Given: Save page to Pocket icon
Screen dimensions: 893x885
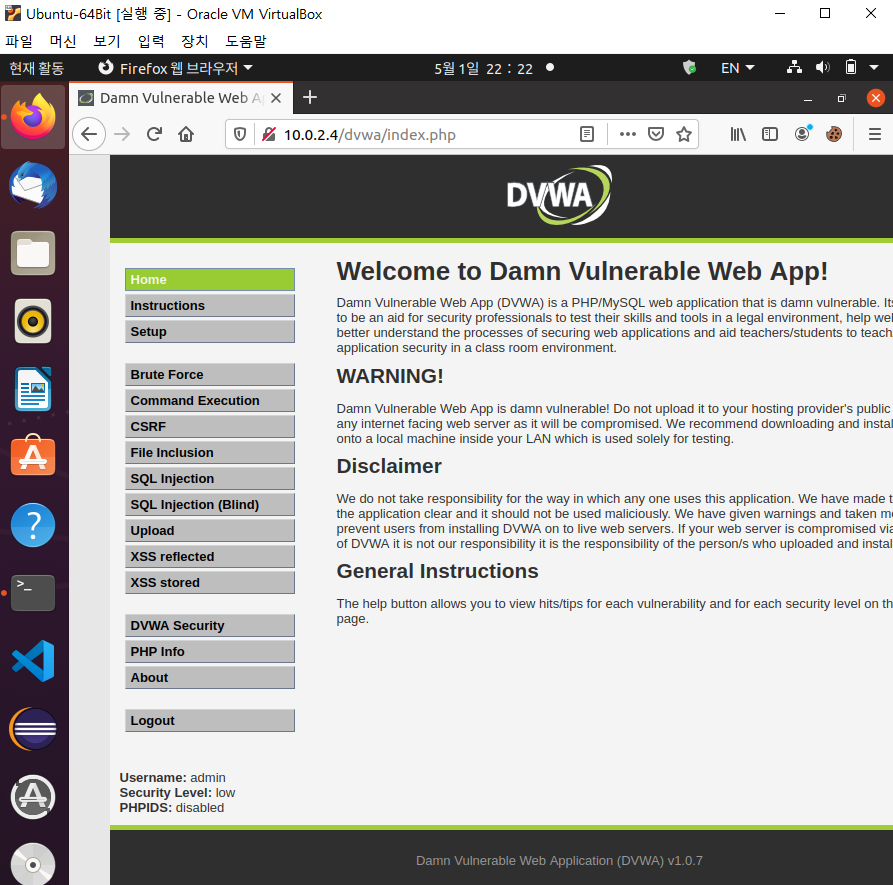Looking at the screenshot, I should click(x=656, y=134).
